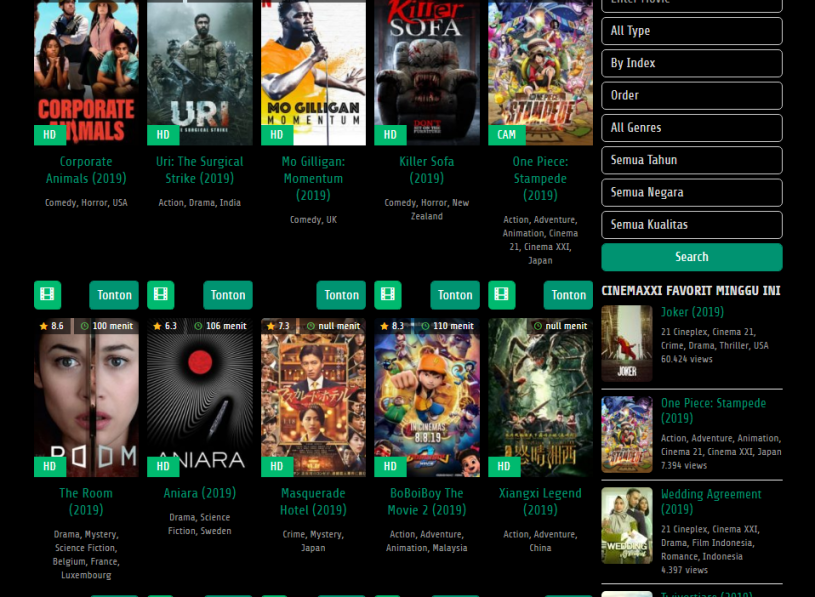Open the All Type dropdown
Image resolution: width=815 pixels, height=597 pixels.
[x=692, y=31]
